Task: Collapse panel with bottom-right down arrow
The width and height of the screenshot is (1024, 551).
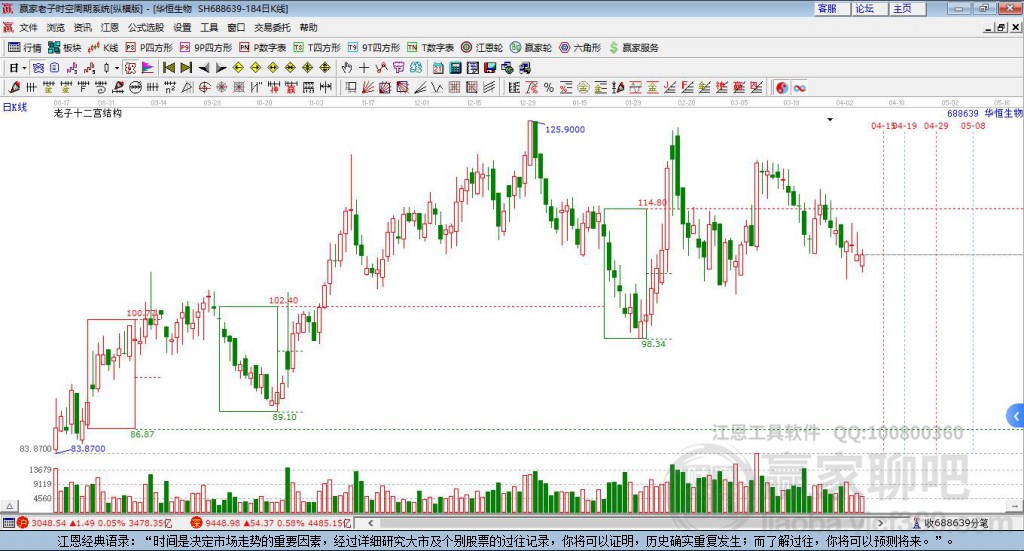Action: [x=1014, y=506]
